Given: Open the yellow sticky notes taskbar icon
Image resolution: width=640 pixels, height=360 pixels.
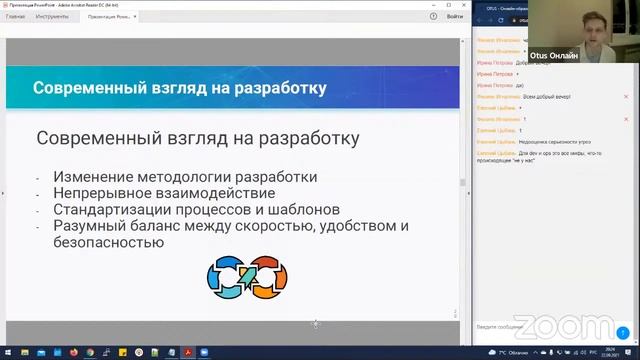Looking at the screenshot, I should click(x=122, y=352).
